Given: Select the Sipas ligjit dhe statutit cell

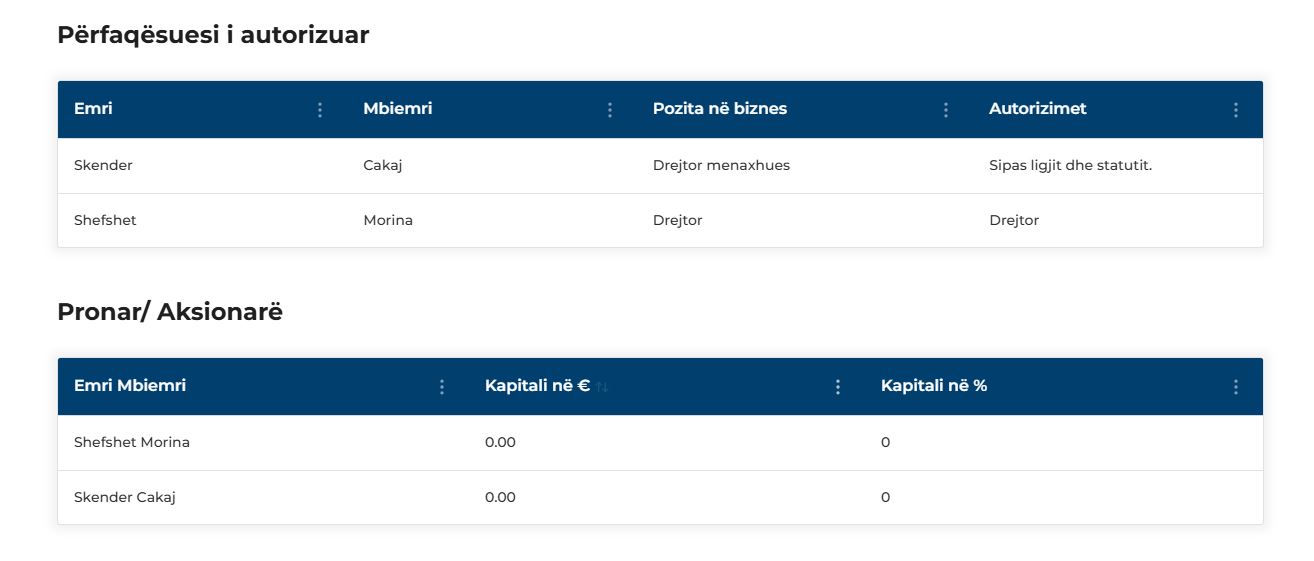Looking at the screenshot, I should coord(1071,166).
